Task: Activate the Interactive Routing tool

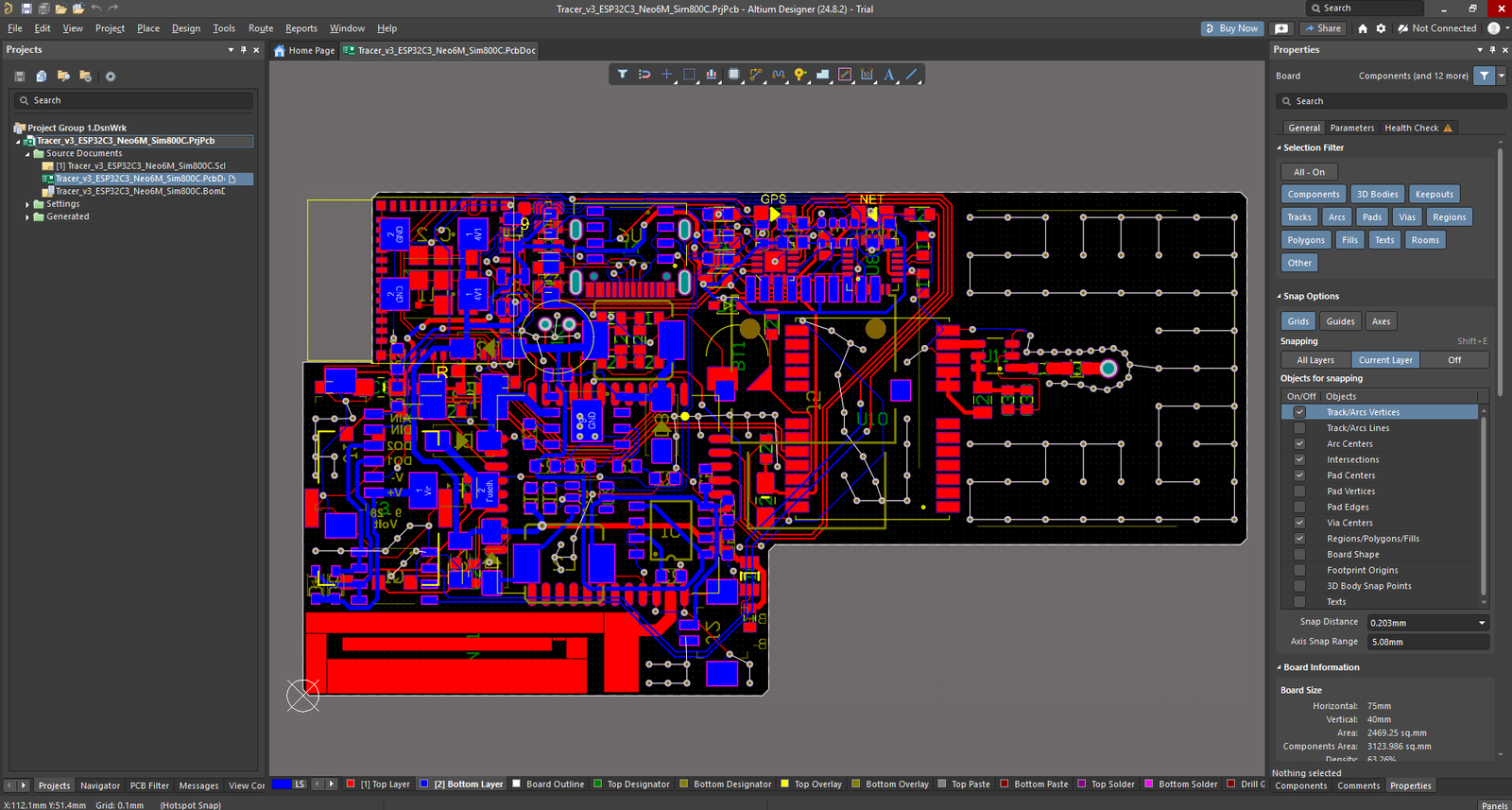Action: click(x=756, y=75)
